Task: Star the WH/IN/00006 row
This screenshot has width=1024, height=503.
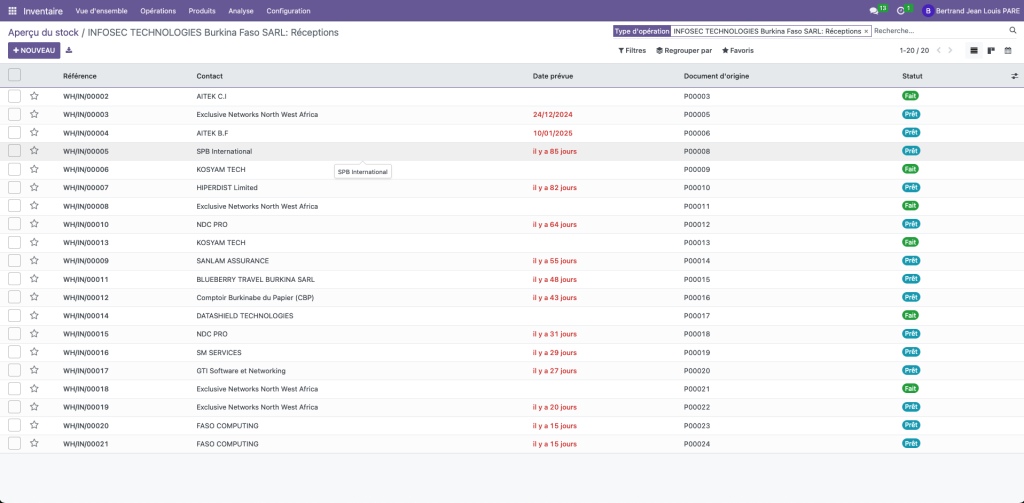Action: coord(34,169)
